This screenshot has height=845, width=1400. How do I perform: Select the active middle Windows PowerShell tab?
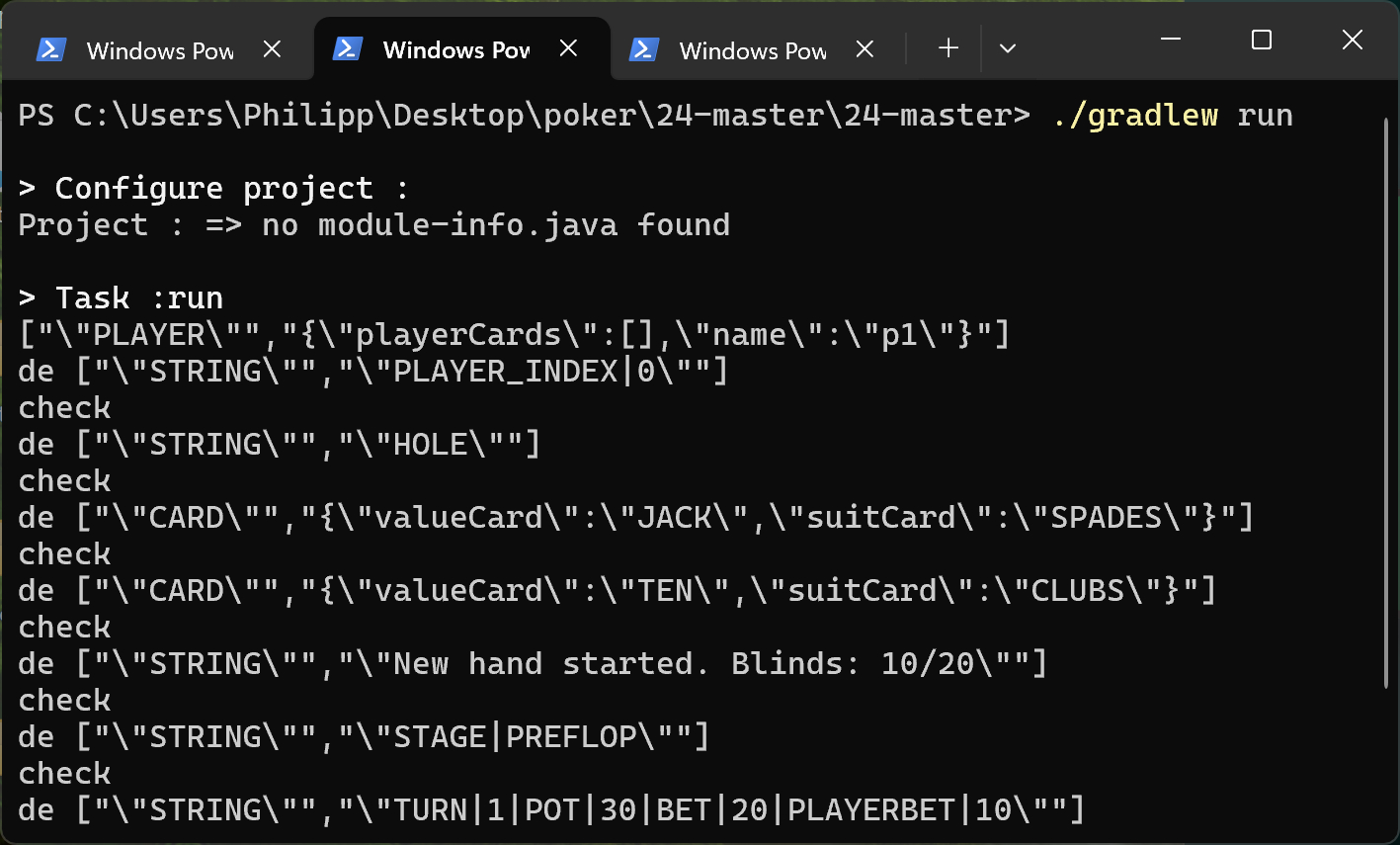click(x=456, y=48)
